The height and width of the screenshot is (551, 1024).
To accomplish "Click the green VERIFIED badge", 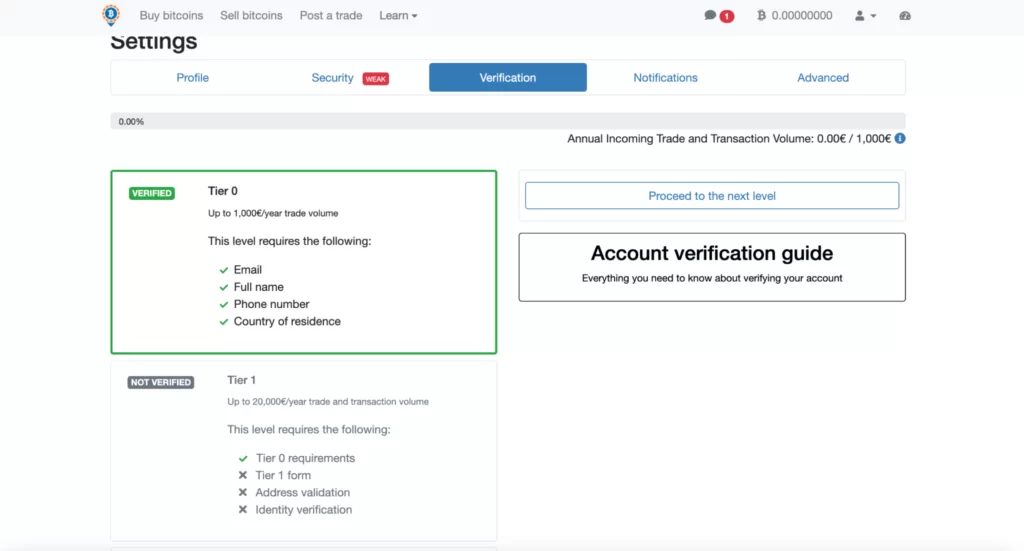I will coord(152,193).
